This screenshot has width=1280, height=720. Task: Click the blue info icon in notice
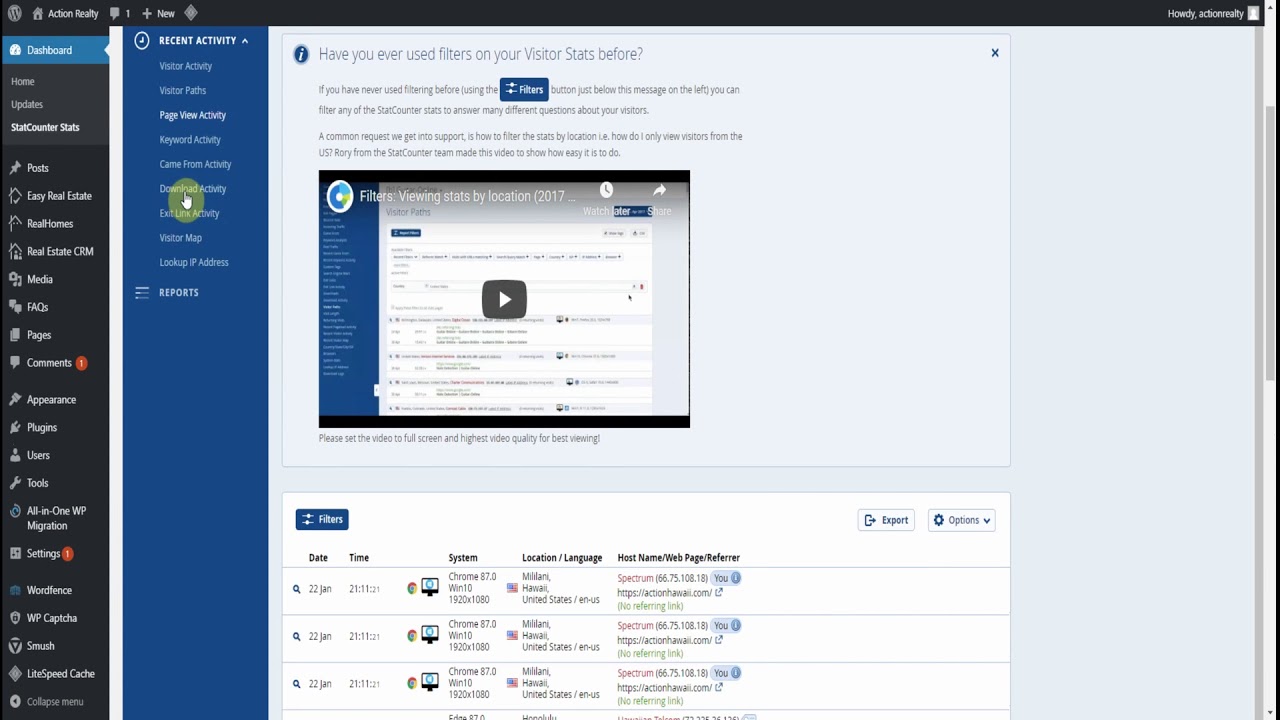coord(301,54)
